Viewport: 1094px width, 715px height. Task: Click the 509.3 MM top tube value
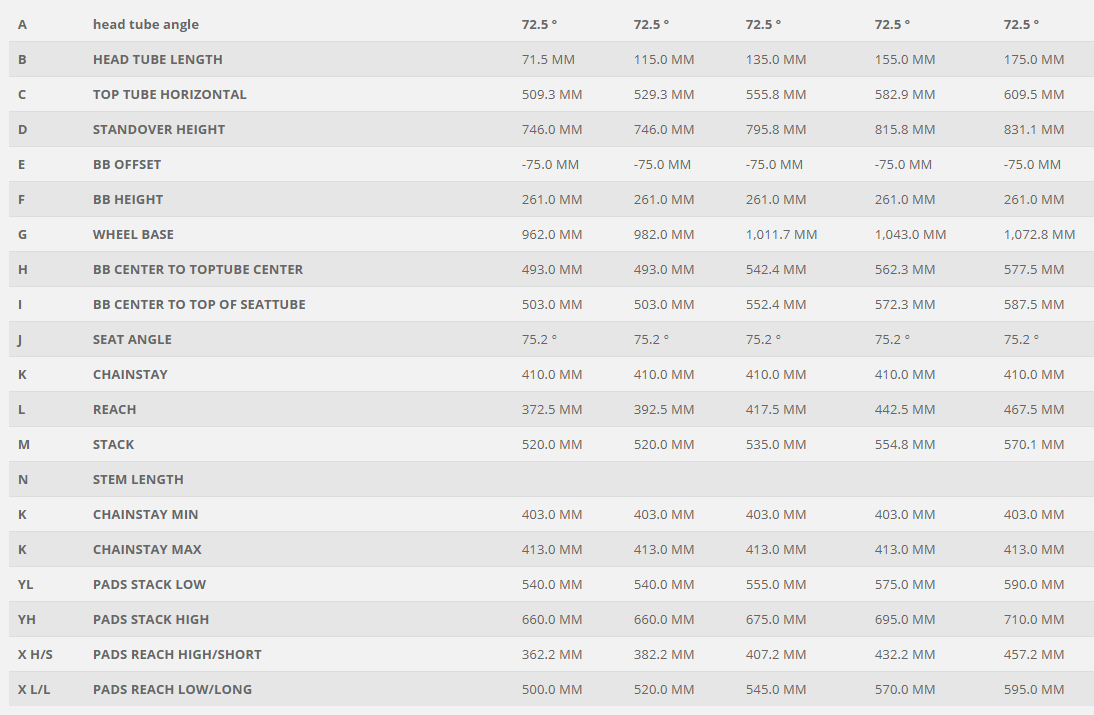pos(551,94)
